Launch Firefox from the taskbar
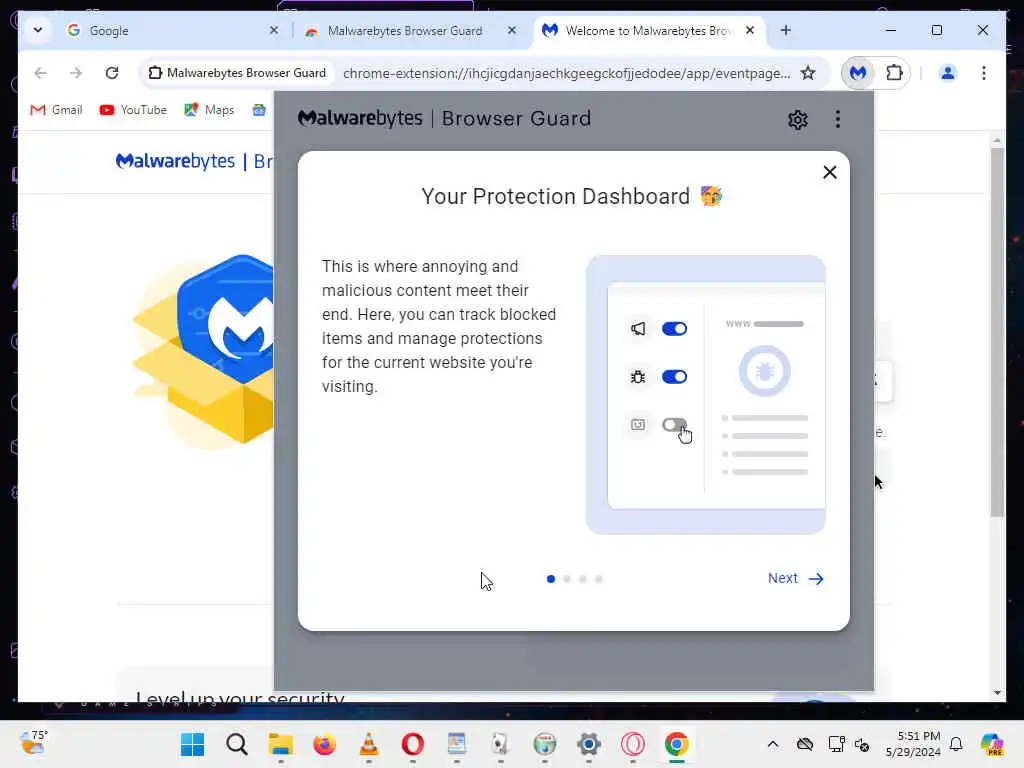The width and height of the screenshot is (1024, 768). [325, 744]
